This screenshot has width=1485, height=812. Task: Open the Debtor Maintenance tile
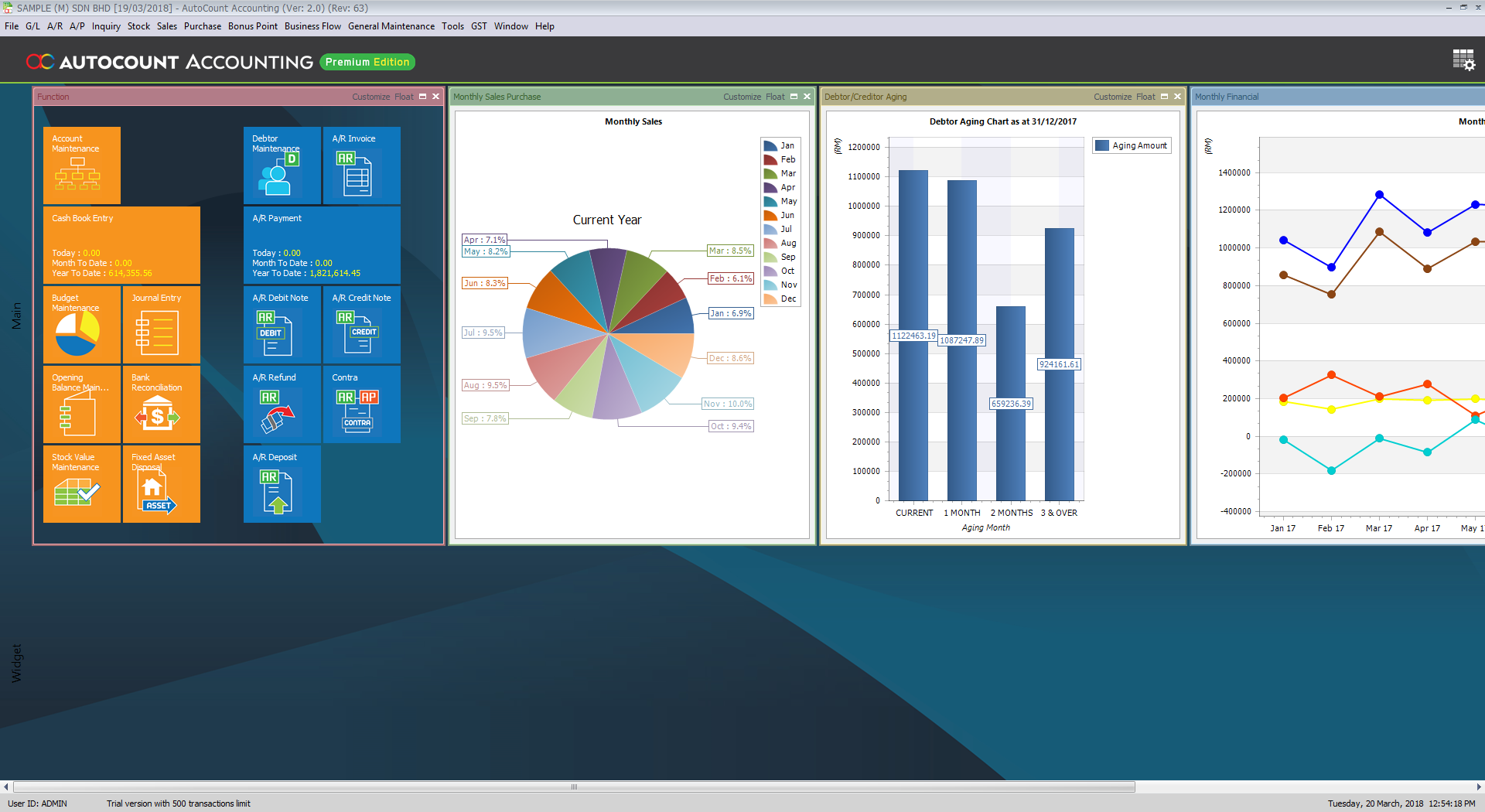tap(282, 165)
